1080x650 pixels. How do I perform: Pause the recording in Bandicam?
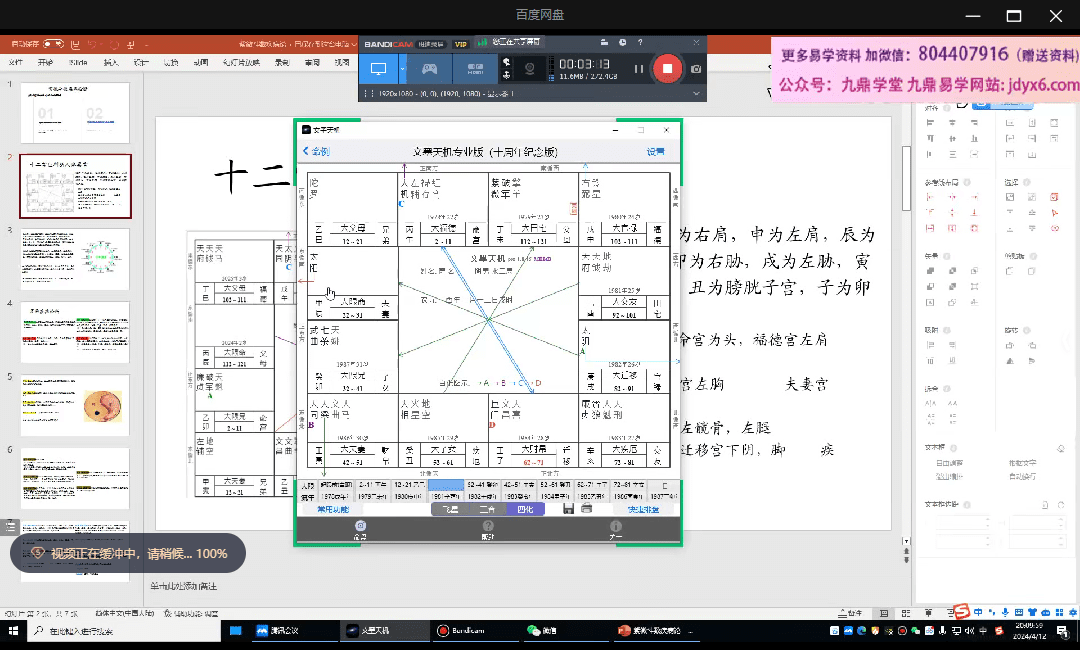(x=638, y=68)
